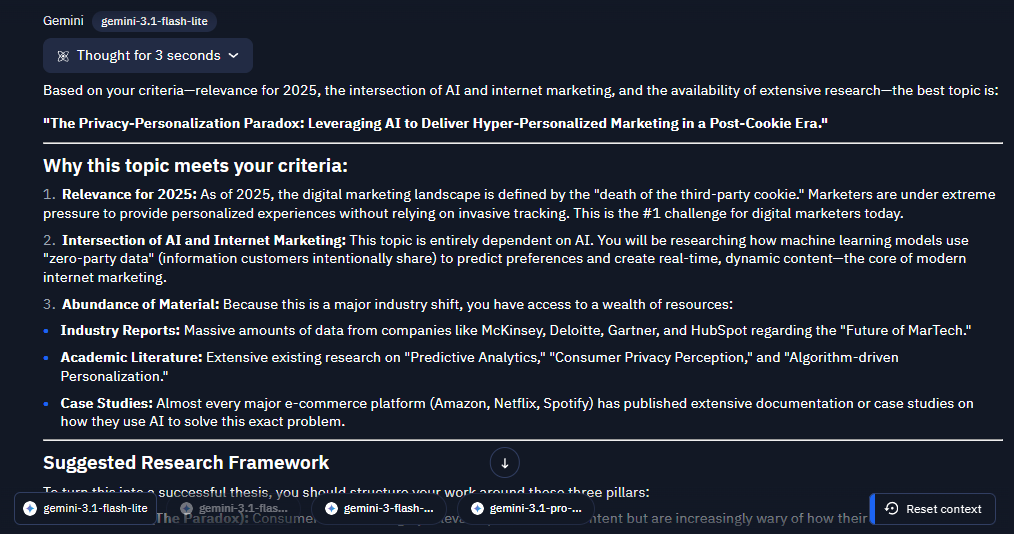Click the Why this topic meets your criteria heading
This screenshot has height=534, width=1014.
(195, 166)
